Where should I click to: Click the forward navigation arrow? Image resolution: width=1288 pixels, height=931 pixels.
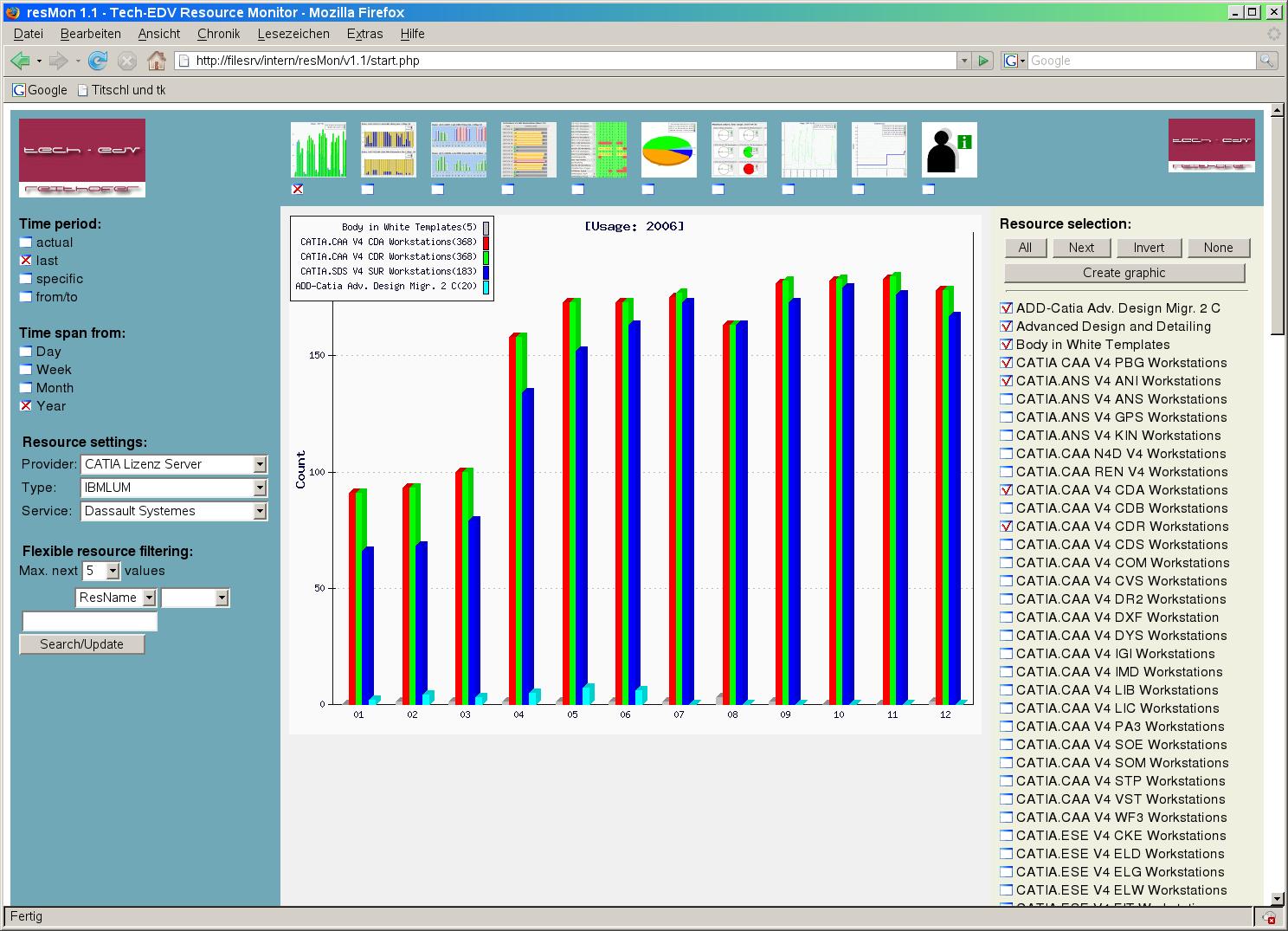[x=58, y=61]
